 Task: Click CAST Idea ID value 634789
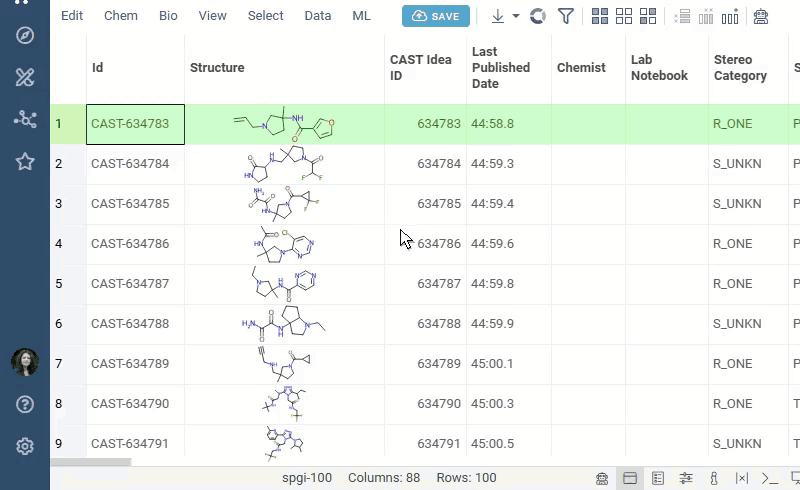(x=439, y=364)
